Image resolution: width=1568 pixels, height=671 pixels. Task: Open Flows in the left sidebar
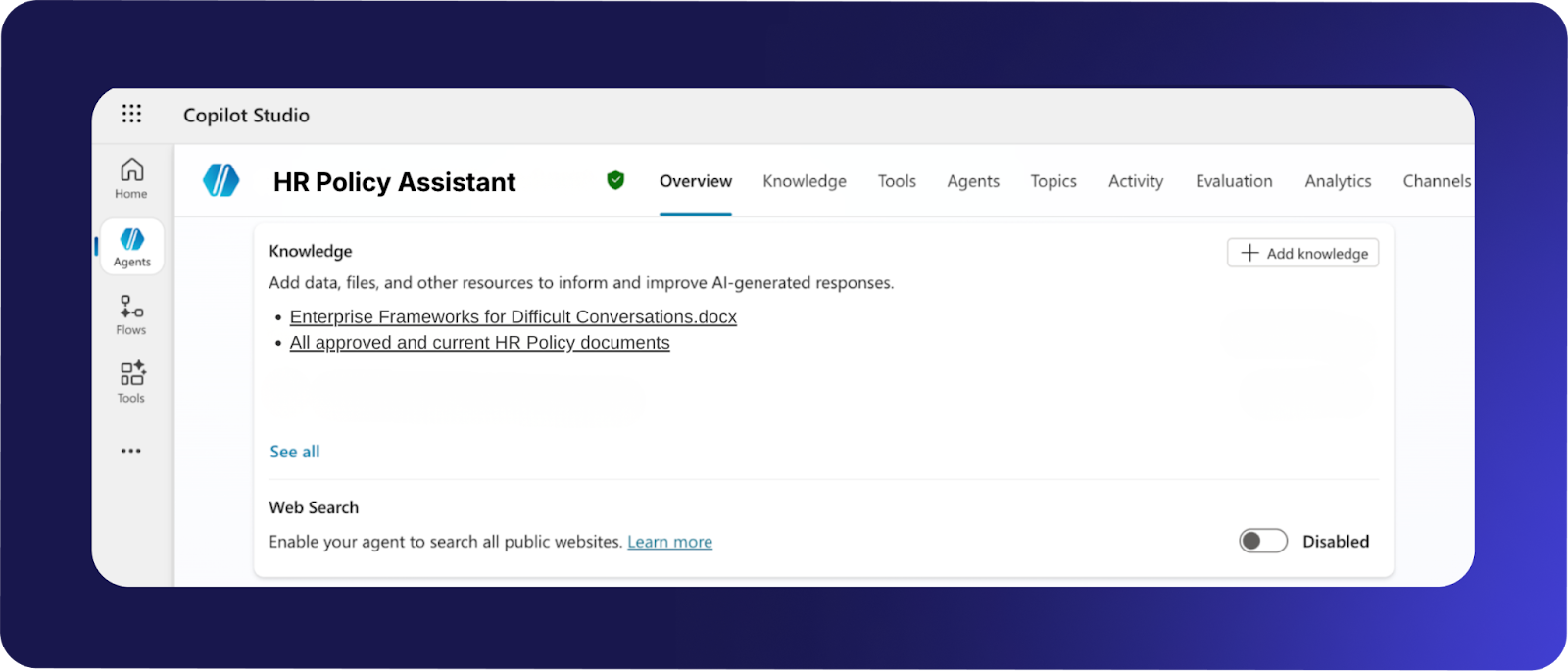coord(131,314)
